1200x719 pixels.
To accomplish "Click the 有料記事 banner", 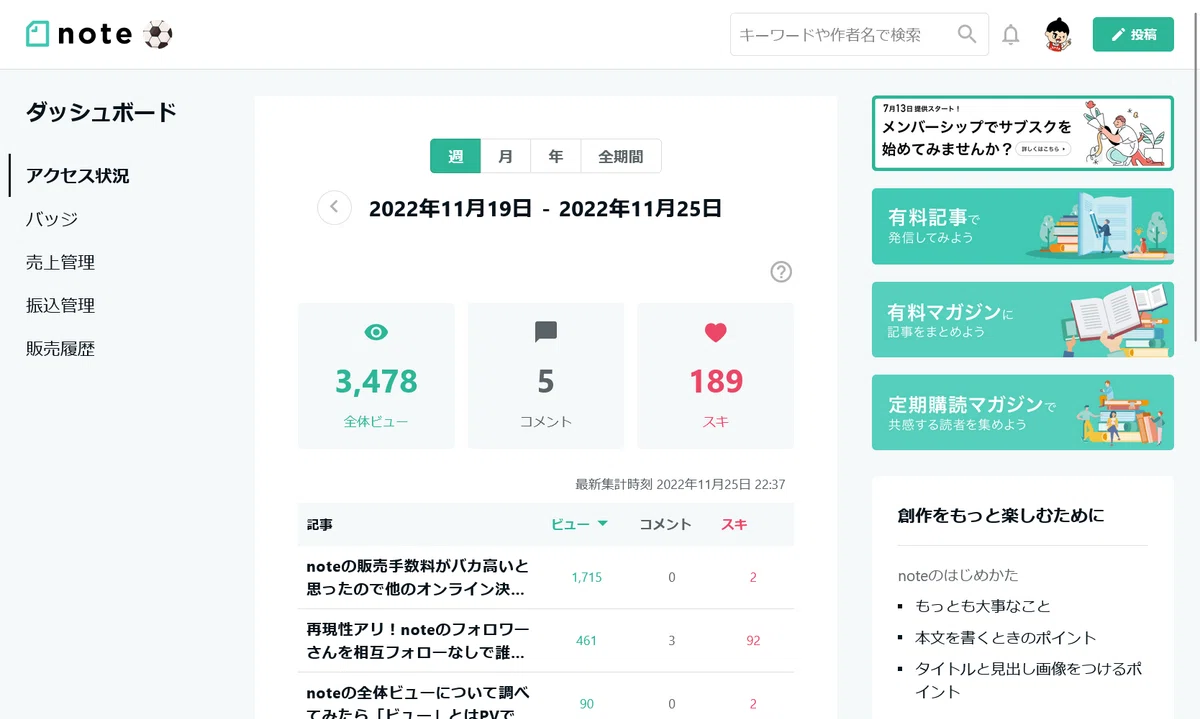I will 1023,226.
